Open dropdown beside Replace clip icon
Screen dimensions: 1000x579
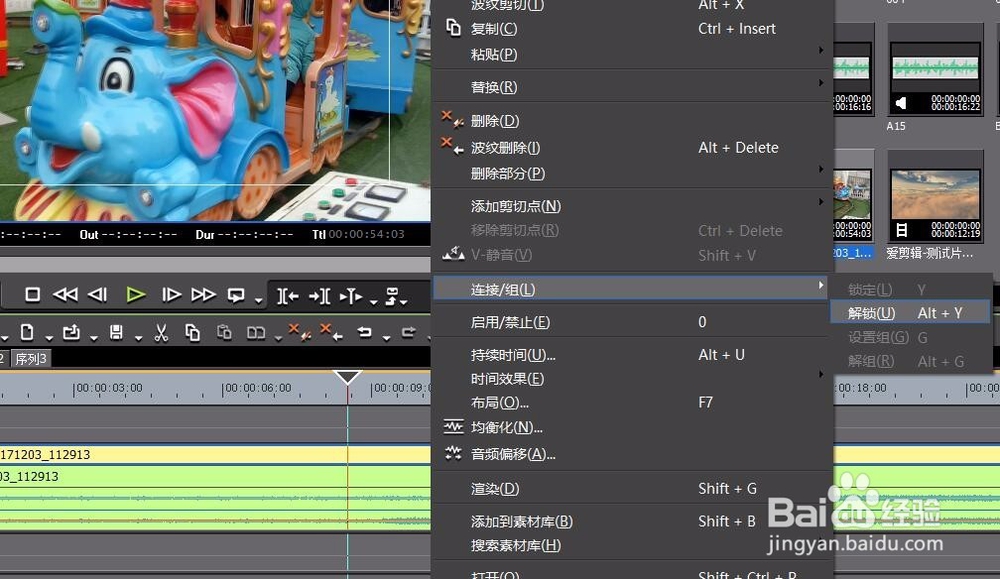(x=278, y=338)
